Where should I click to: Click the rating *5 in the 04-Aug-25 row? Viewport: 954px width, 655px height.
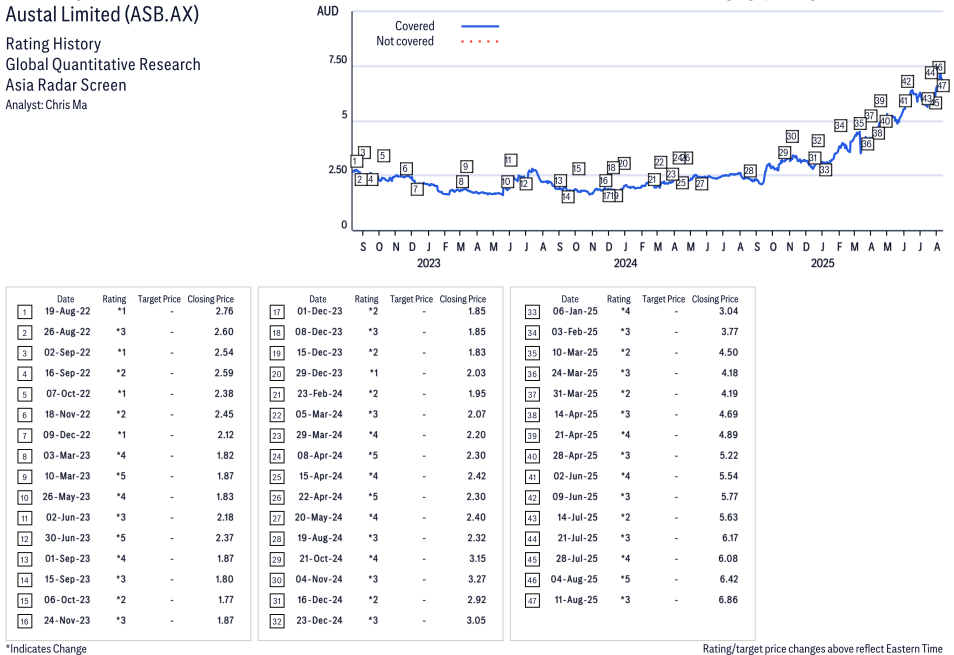(x=625, y=580)
